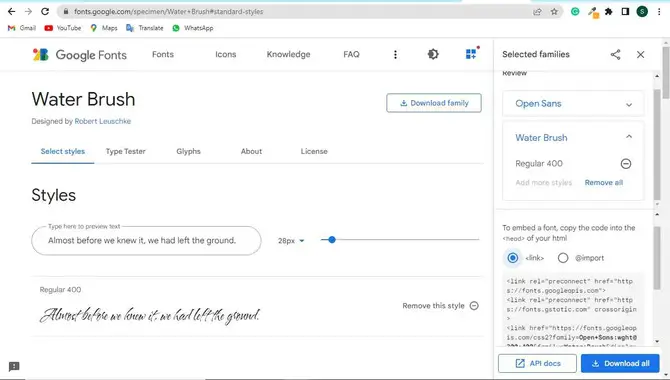Viewport: 670px width, 380px height.
Task: Click the Remove this style text
Action: coord(433,306)
